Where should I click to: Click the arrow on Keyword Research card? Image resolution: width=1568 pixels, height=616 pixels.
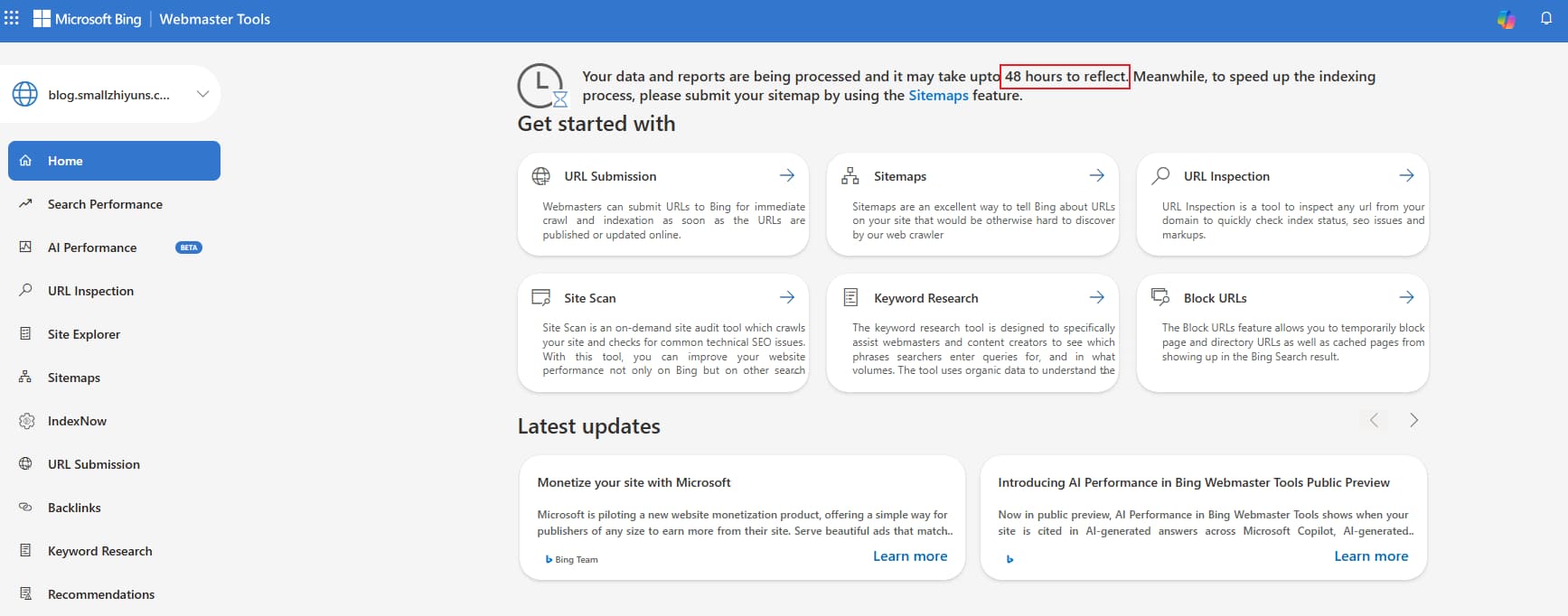1096,297
